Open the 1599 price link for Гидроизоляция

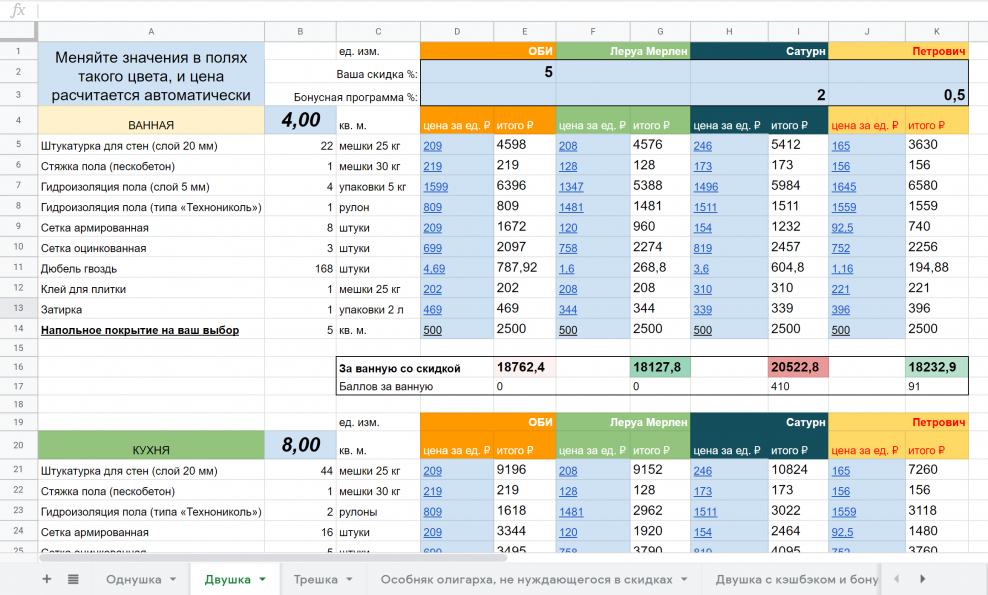(435, 187)
